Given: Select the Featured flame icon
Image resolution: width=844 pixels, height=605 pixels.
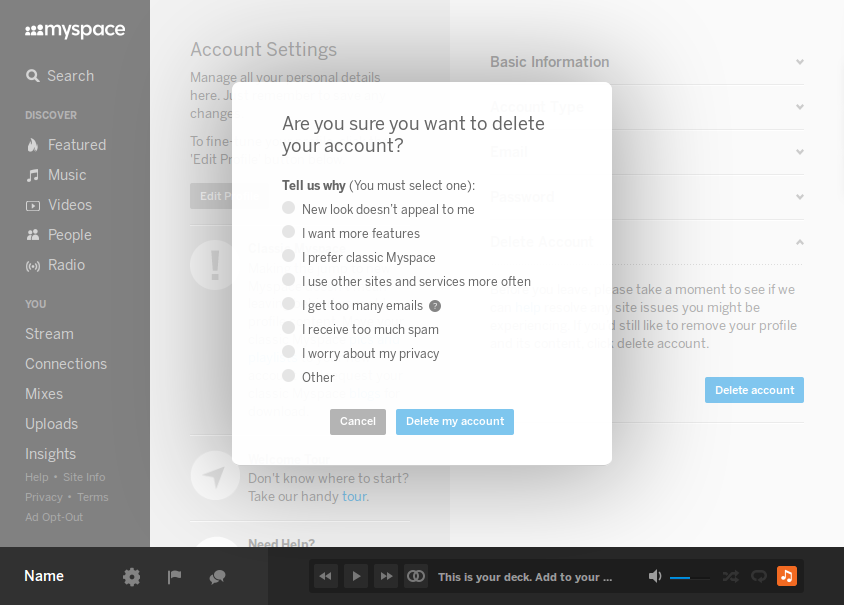Looking at the screenshot, I should 31,144.
